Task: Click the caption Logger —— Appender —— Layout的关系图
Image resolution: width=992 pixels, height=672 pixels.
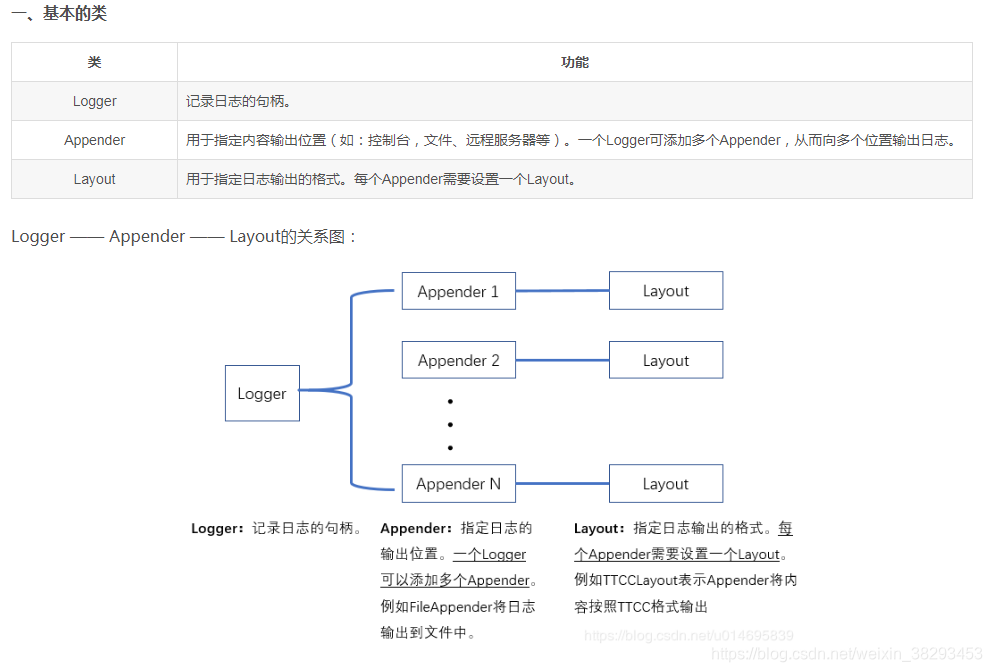Action: pyautogui.click(x=183, y=237)
